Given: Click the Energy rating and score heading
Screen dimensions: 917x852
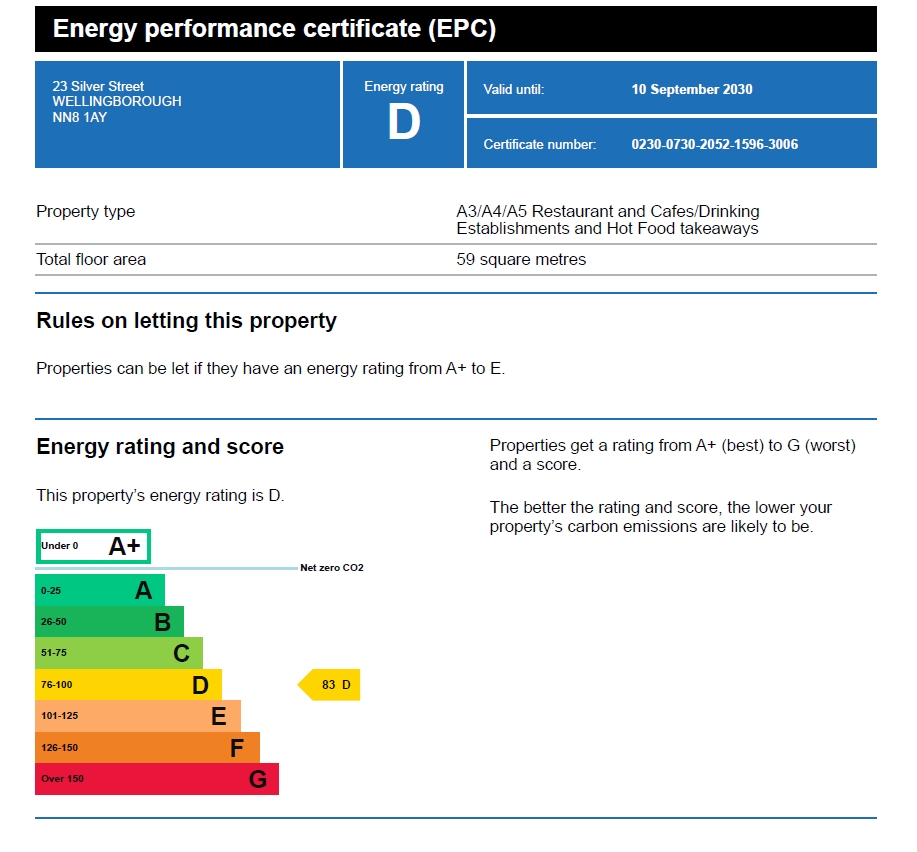Looking at the screenshot, I should (160, 447).
